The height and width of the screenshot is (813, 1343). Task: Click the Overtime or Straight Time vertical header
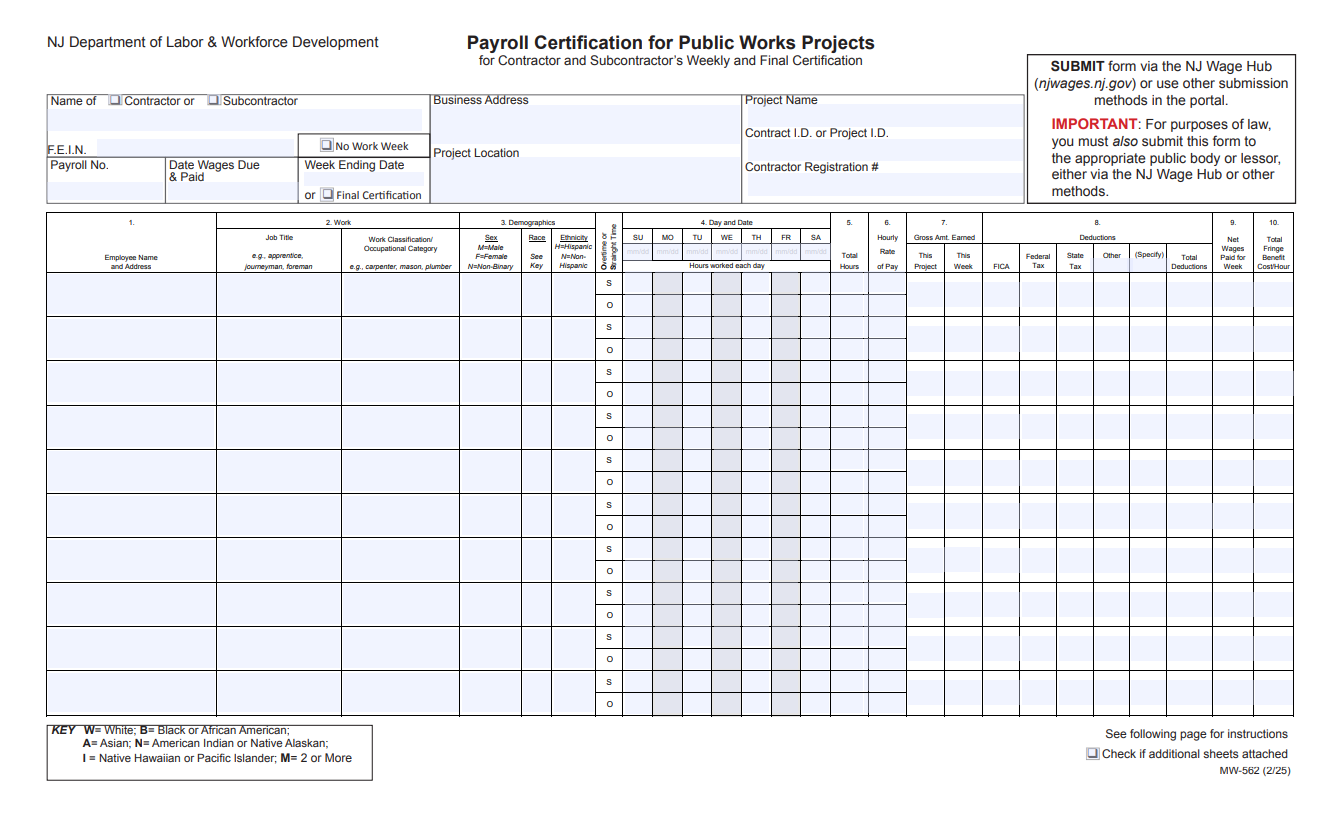pyautogui.click(x=608, y=245)
